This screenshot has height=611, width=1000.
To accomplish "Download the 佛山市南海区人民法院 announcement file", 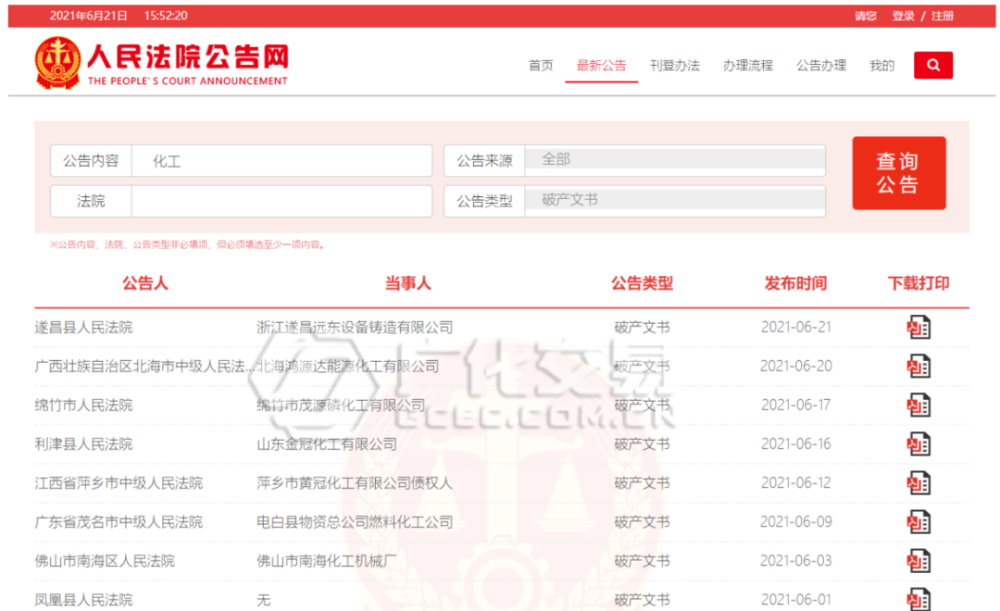I will (918, 561).
